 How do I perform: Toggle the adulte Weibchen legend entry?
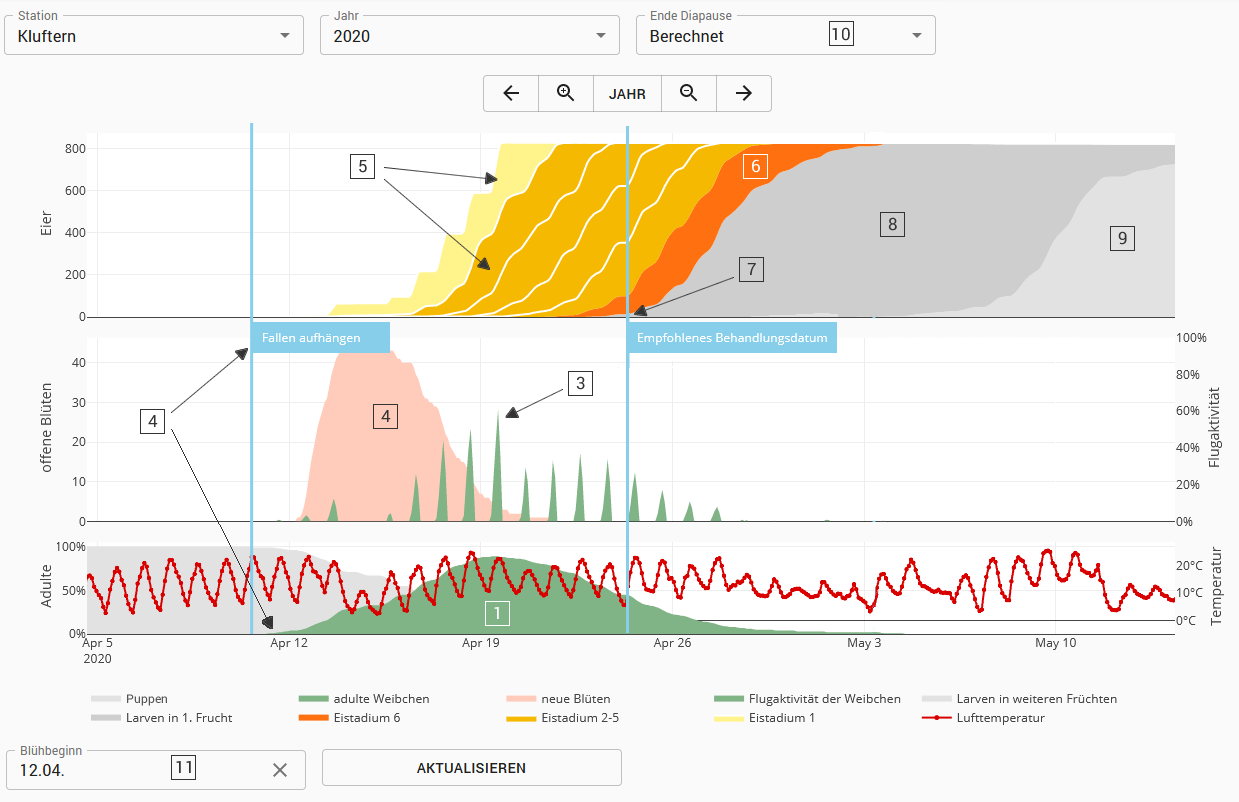pos(364,699)
